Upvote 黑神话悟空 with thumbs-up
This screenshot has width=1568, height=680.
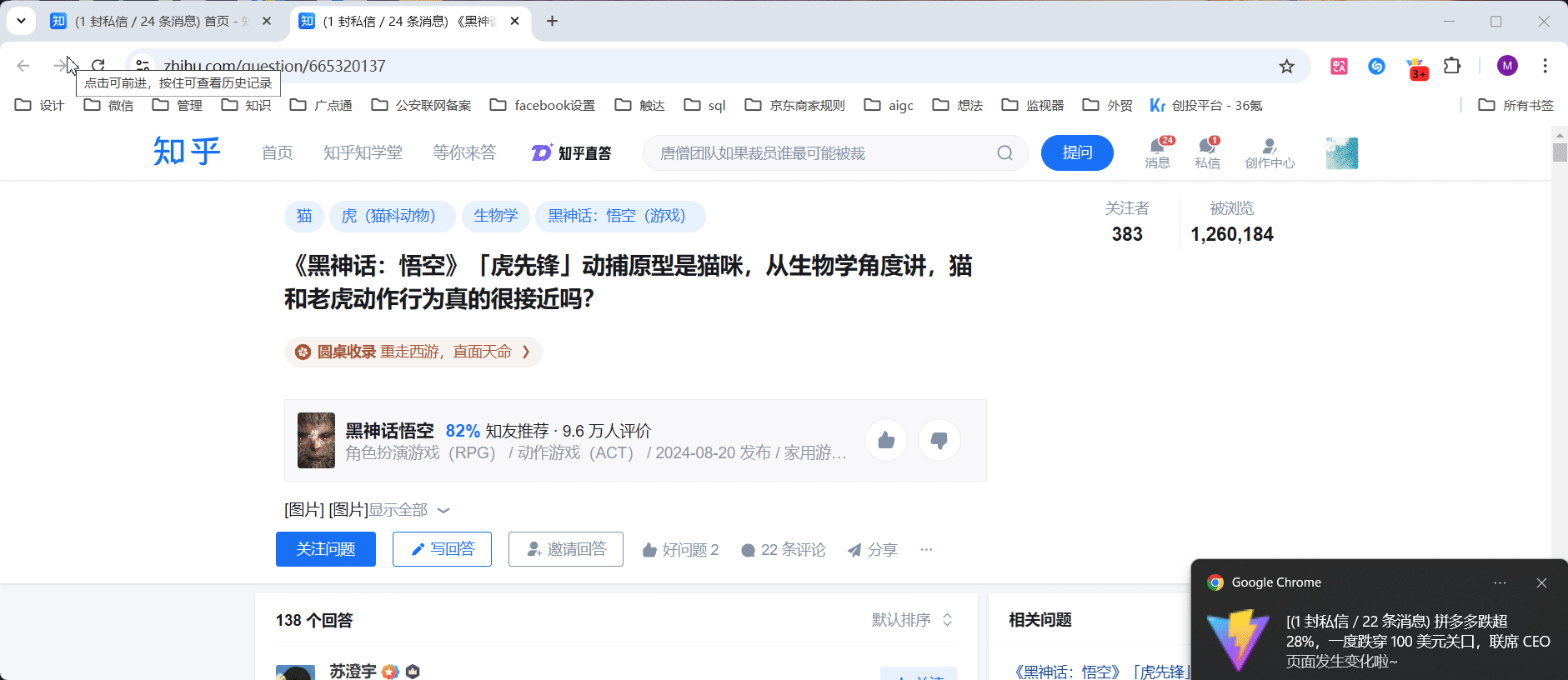pyautogui.click(x=886, y=440)
